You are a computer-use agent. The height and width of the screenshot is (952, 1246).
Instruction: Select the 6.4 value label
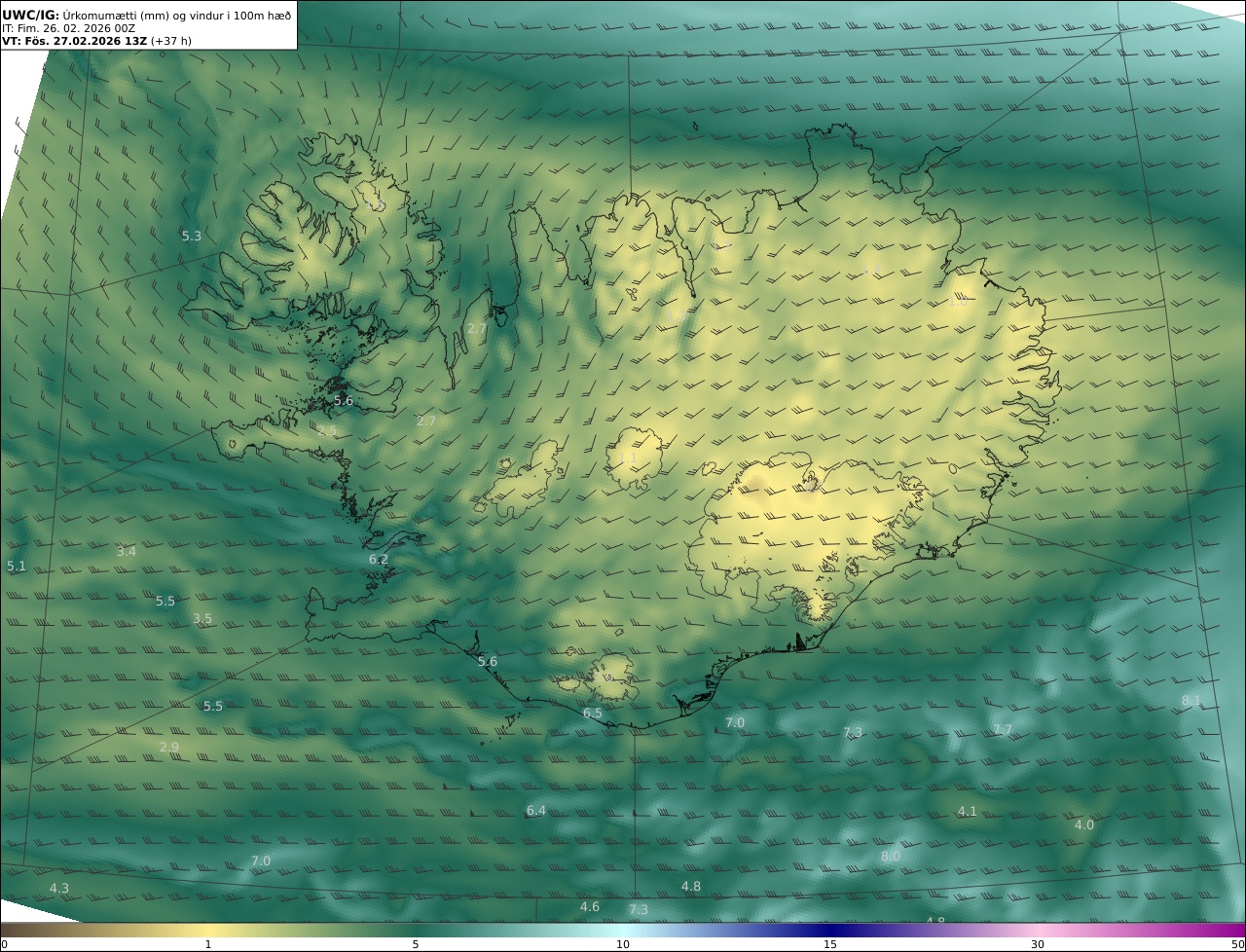click(x=536, y=811)
